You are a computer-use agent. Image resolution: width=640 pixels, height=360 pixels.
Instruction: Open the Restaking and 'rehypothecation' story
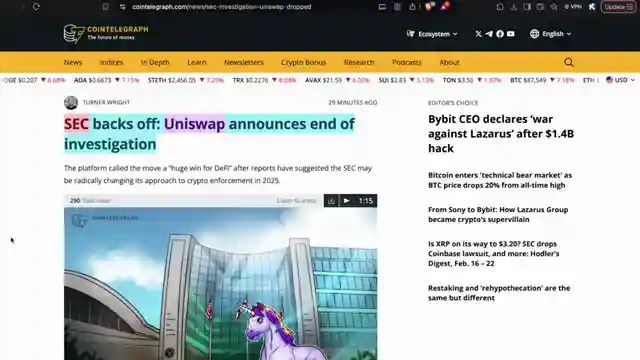(499, 293)
